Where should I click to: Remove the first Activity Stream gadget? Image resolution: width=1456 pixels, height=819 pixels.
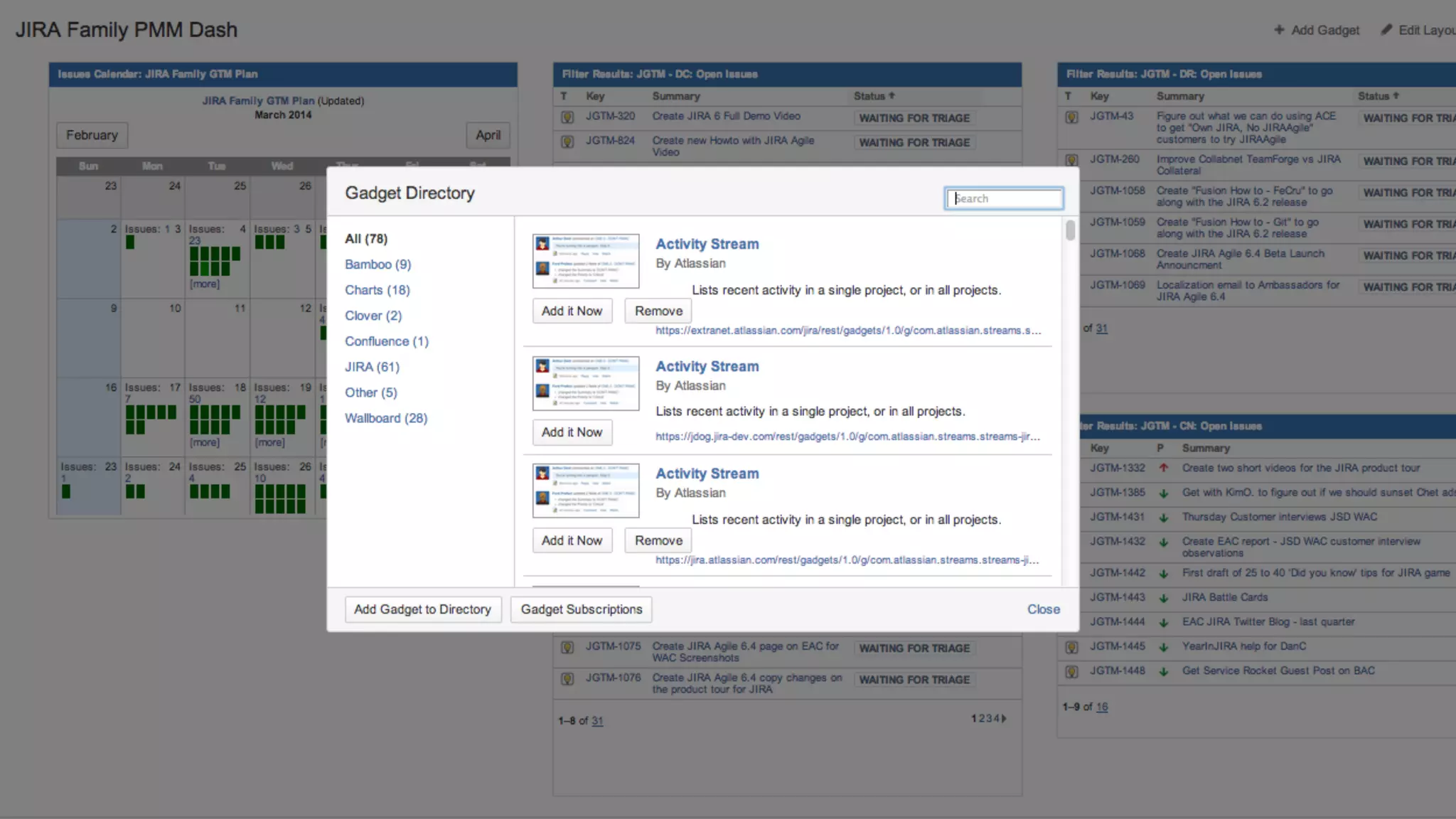658,311
